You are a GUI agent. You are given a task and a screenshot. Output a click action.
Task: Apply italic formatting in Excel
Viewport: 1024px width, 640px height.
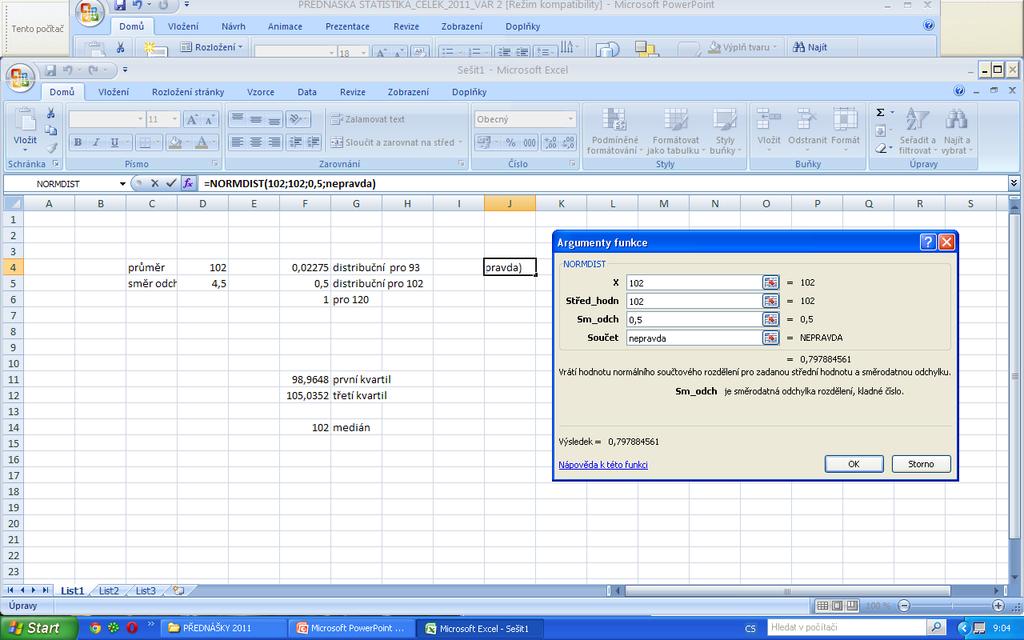pyautogui.click(x=96, y=142)
